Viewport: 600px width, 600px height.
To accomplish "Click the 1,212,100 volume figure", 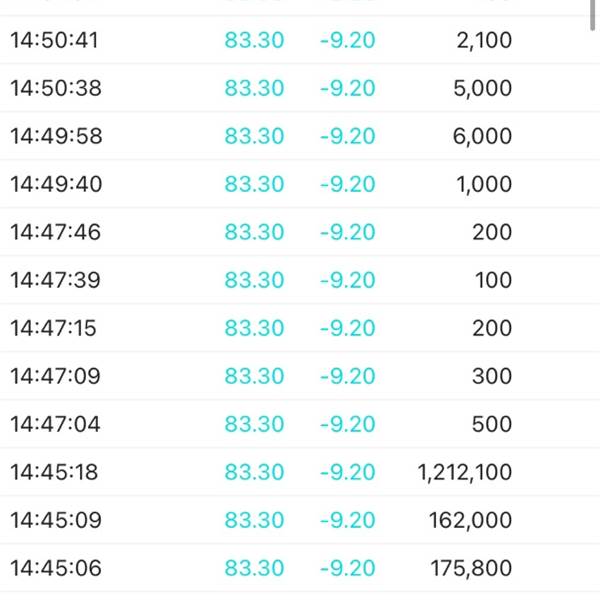I will (465, 472).
